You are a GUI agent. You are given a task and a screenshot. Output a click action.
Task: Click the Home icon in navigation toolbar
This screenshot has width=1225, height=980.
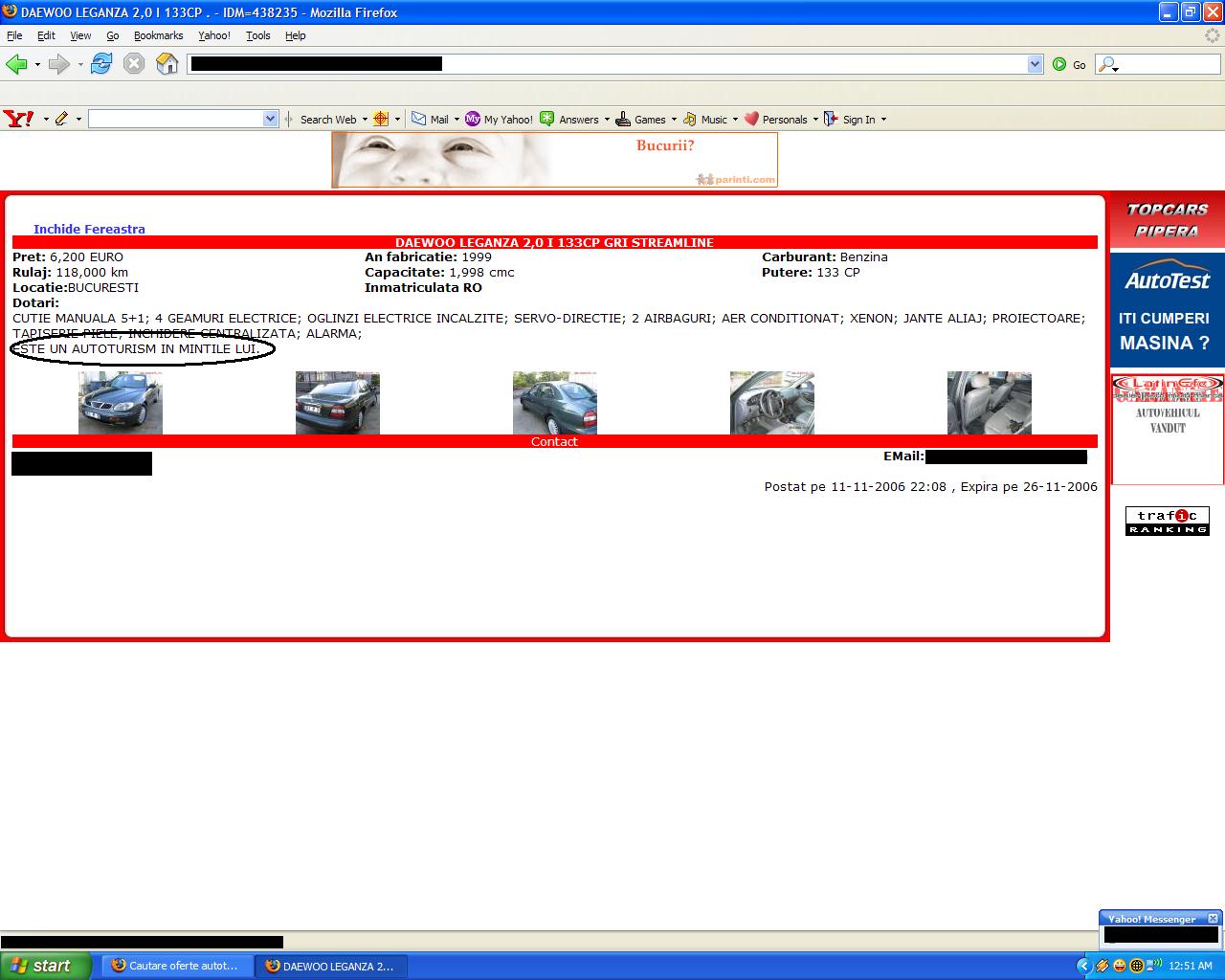(167, 64)
